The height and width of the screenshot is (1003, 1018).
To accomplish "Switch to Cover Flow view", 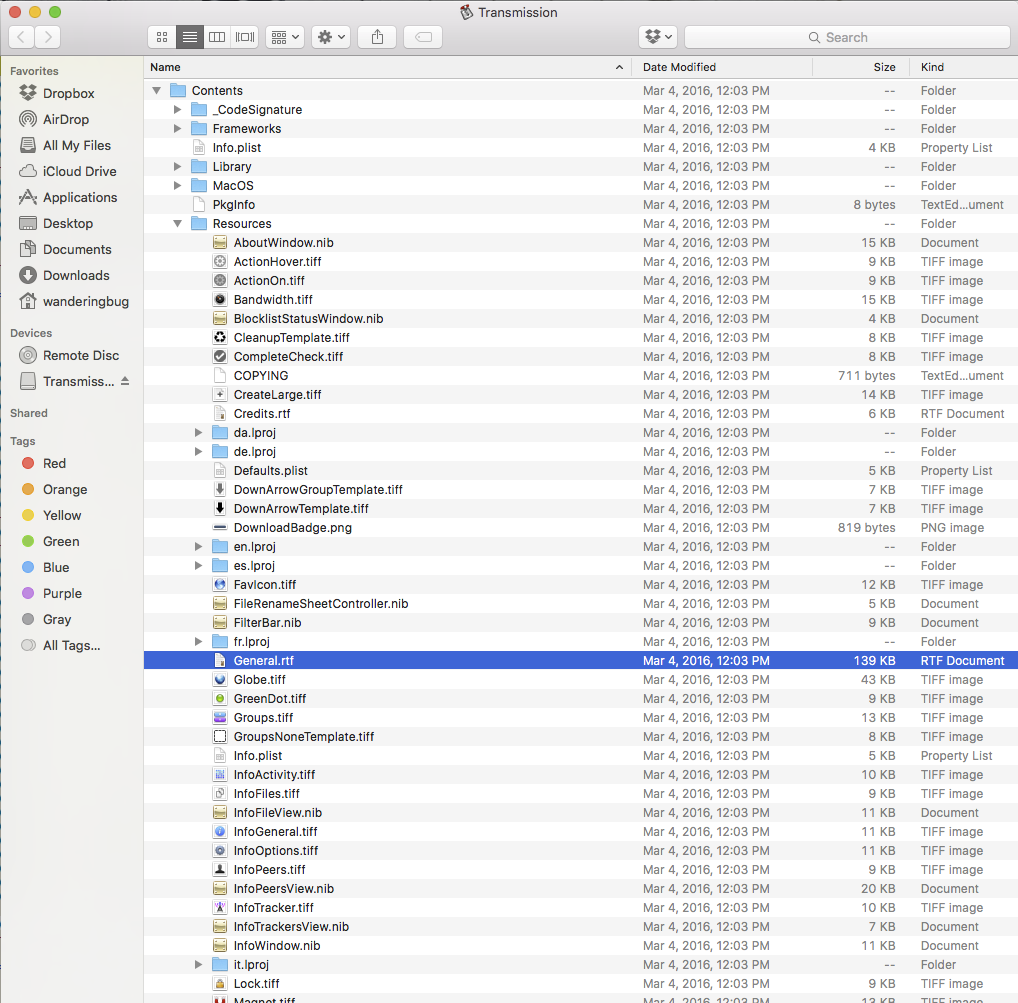I will click(245, 37).
